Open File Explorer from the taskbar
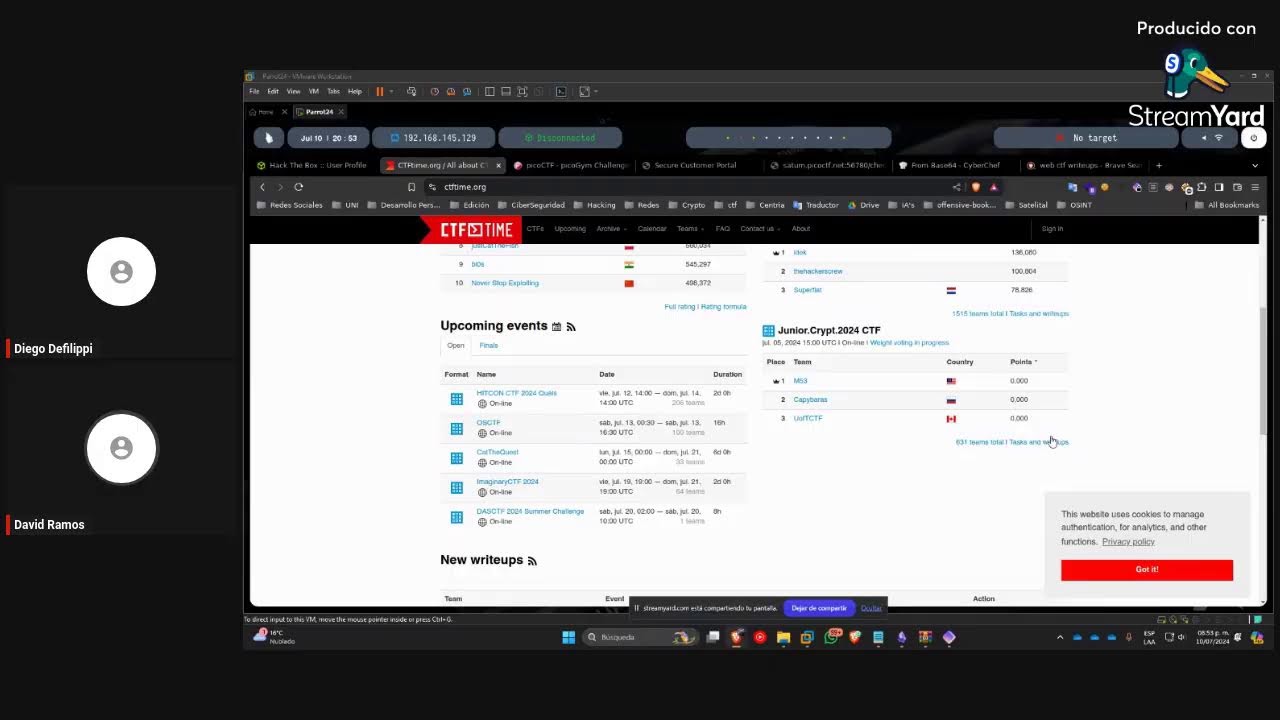1280x720 pixels. [783, 637]
